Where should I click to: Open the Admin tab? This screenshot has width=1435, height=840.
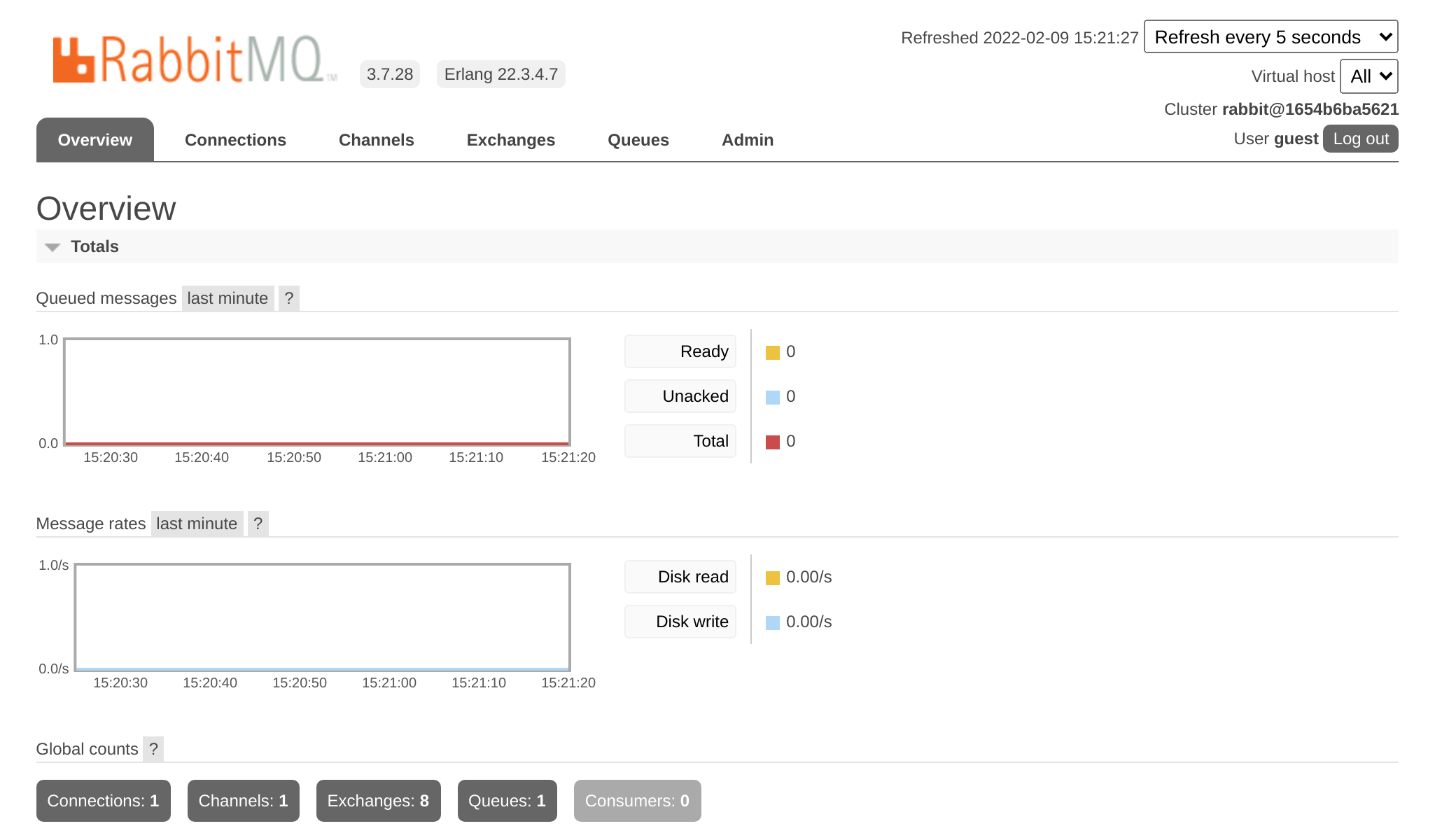(747, 140)
